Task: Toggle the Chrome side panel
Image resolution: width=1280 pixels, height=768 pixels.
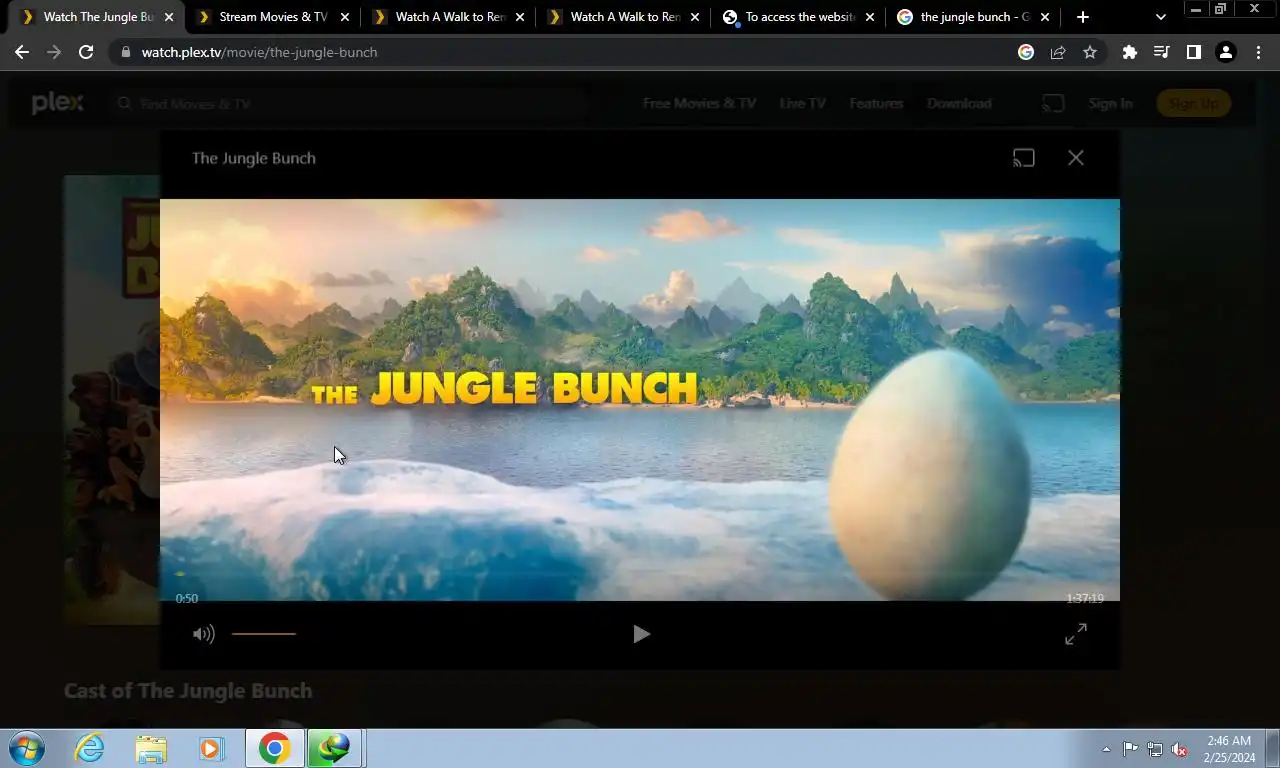Action: (x=1194, y=52)
